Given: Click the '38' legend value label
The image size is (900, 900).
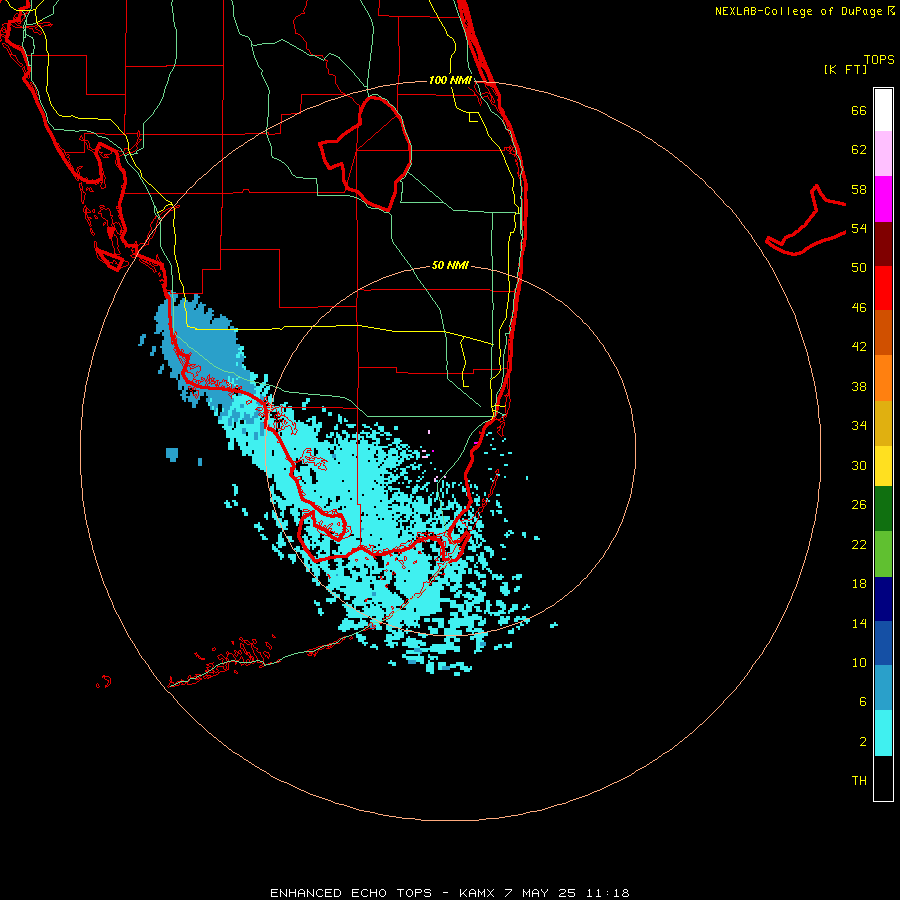Looking at the screenshot, I should (859, 386).
